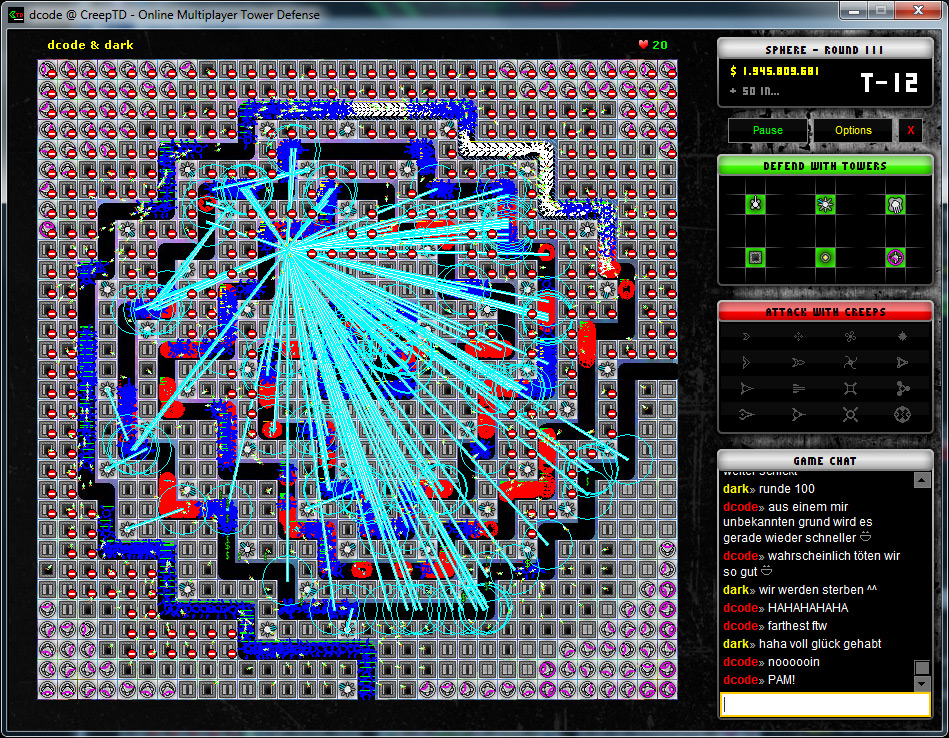Select the dark square block tower icon

tap(755, 257)
